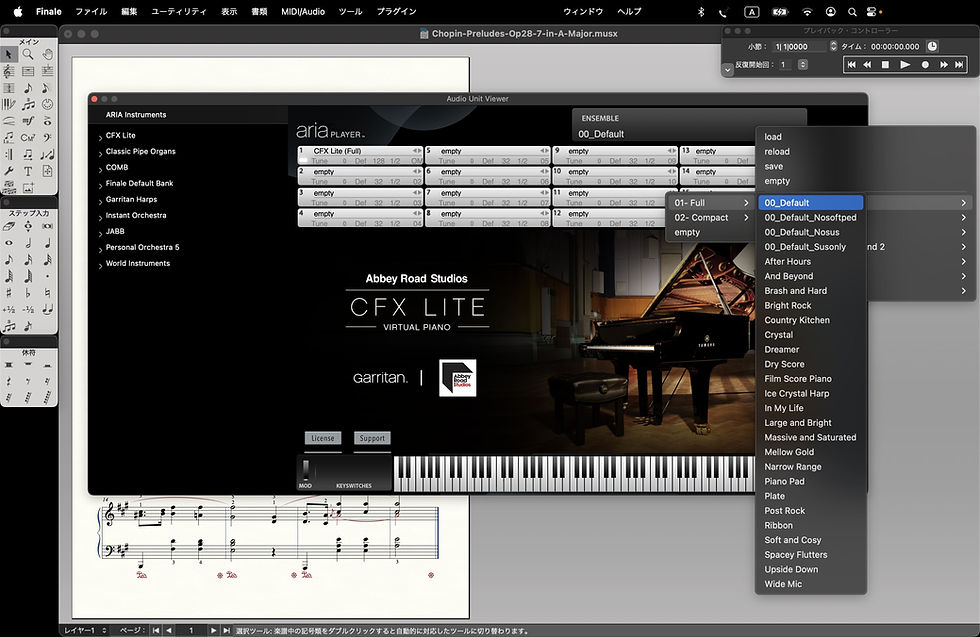Select the Clef tool with bass clef
Image resolution: width=980 pixels, height=637 pixels.
click(x=47, y=138)
